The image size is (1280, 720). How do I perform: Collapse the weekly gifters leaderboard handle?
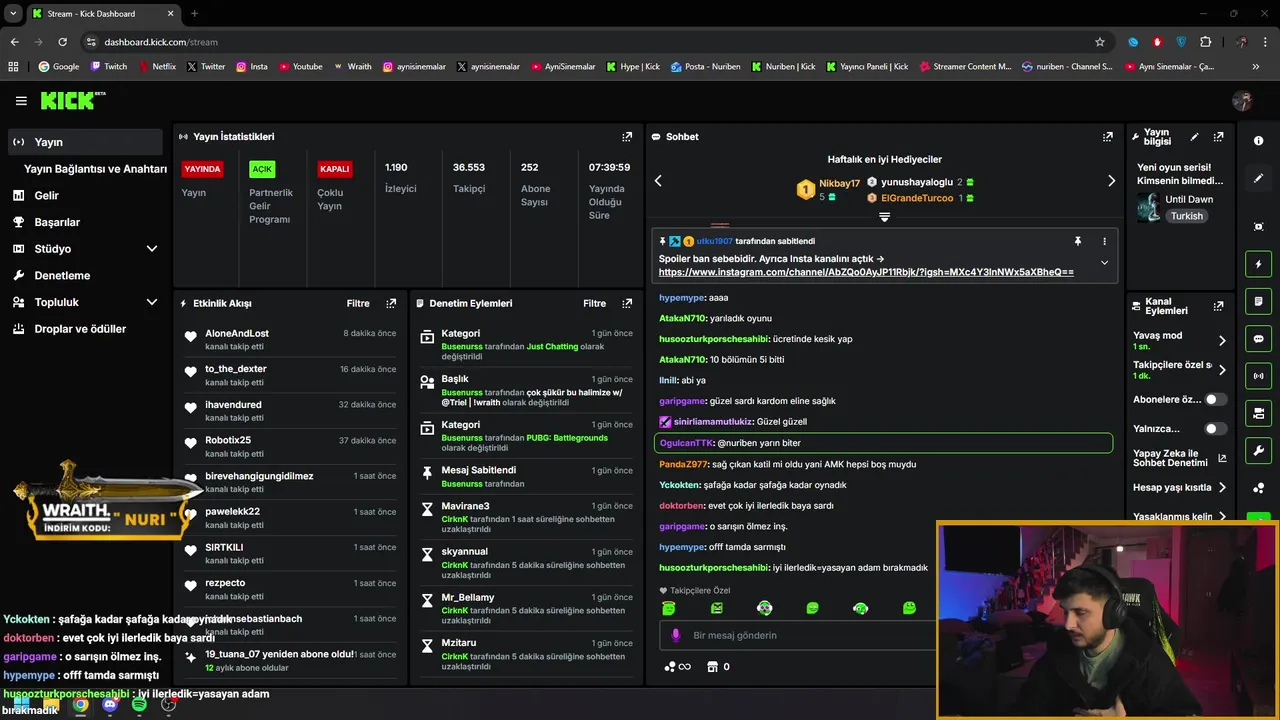[x=884, y=216]
